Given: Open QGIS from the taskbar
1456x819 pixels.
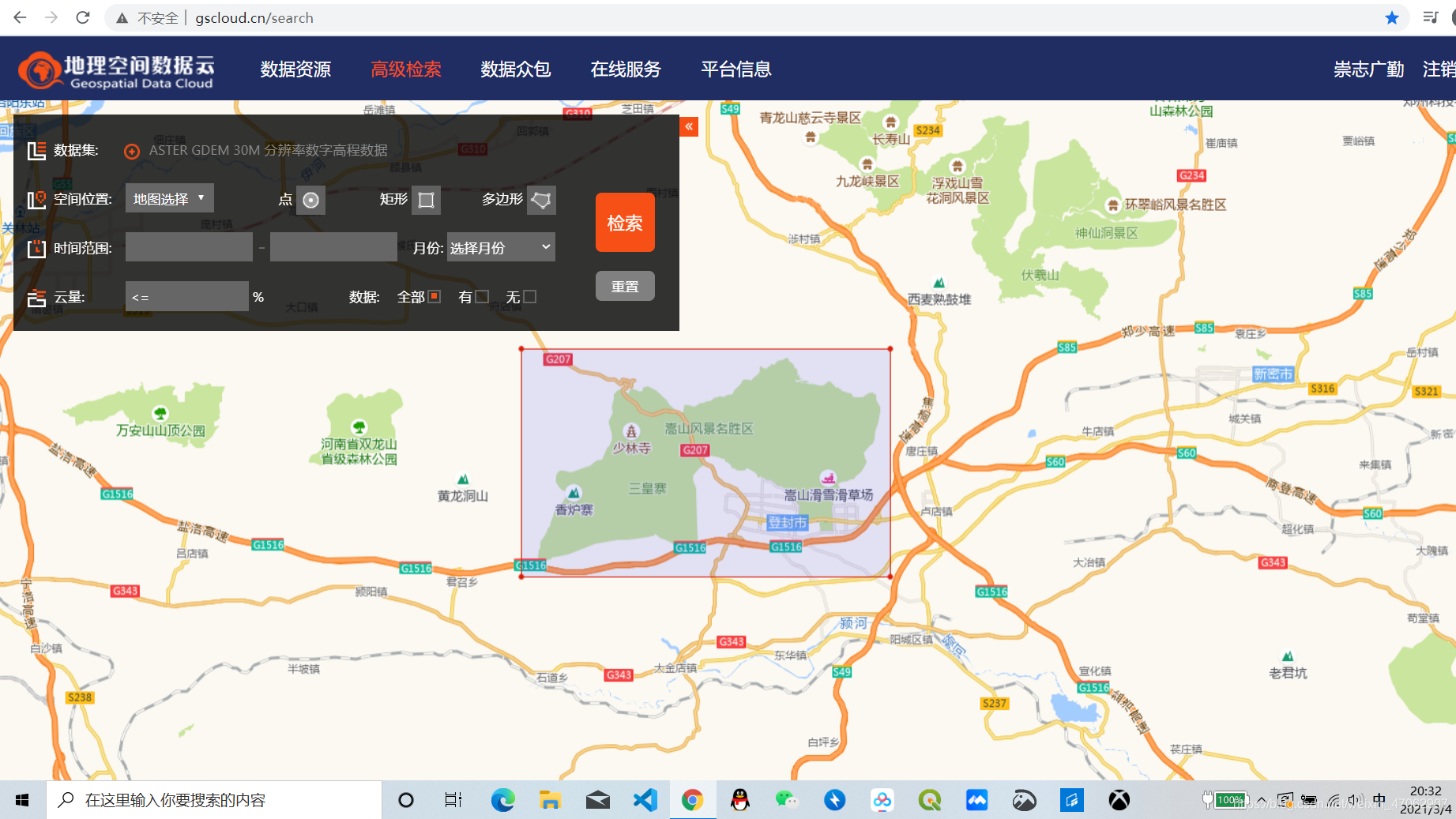Looking at the screenshot, I should pyautogui.click(x=929, y=800).
